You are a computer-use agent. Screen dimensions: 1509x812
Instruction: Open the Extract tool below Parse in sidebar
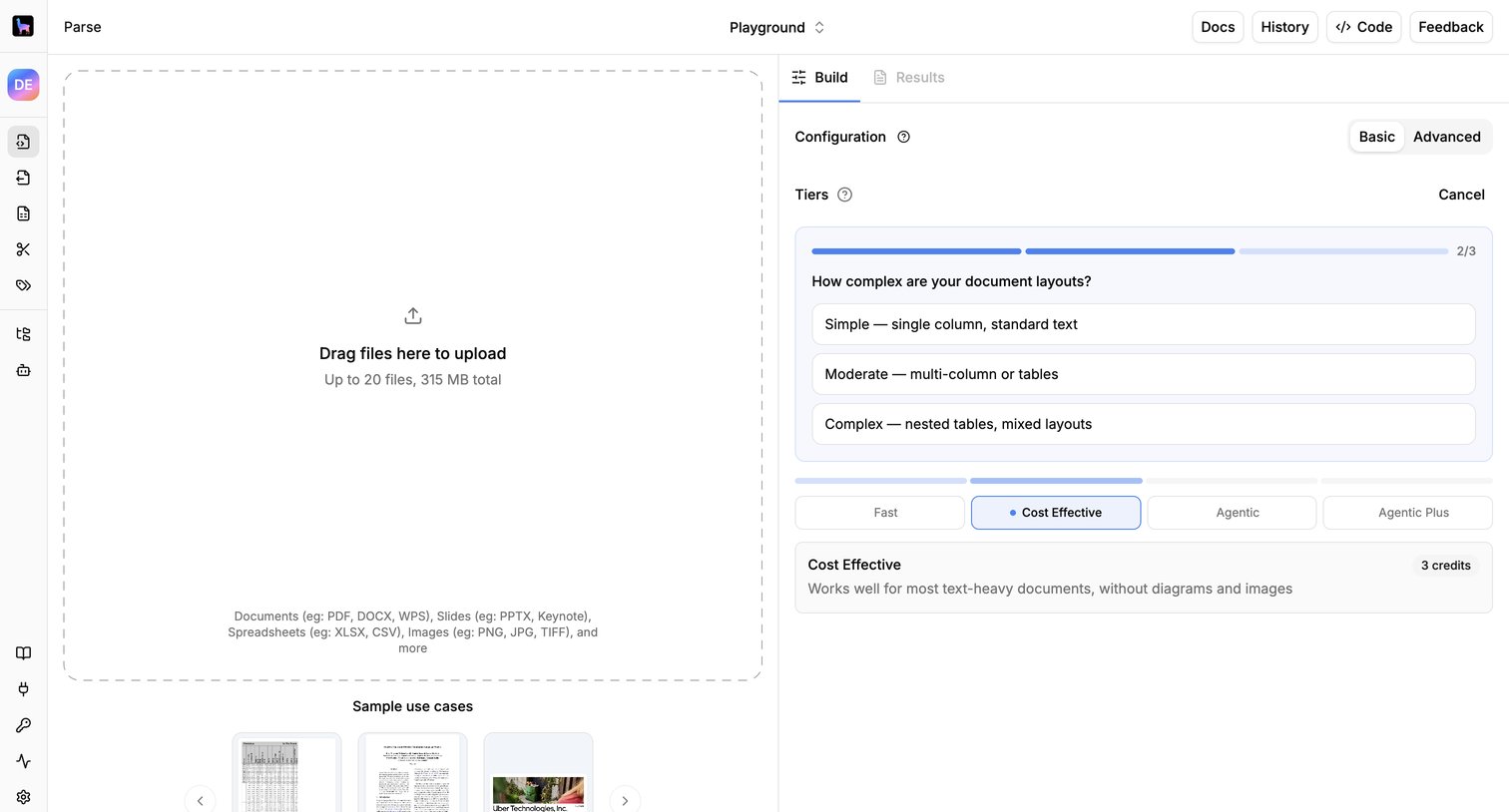[x=23, y=178]
